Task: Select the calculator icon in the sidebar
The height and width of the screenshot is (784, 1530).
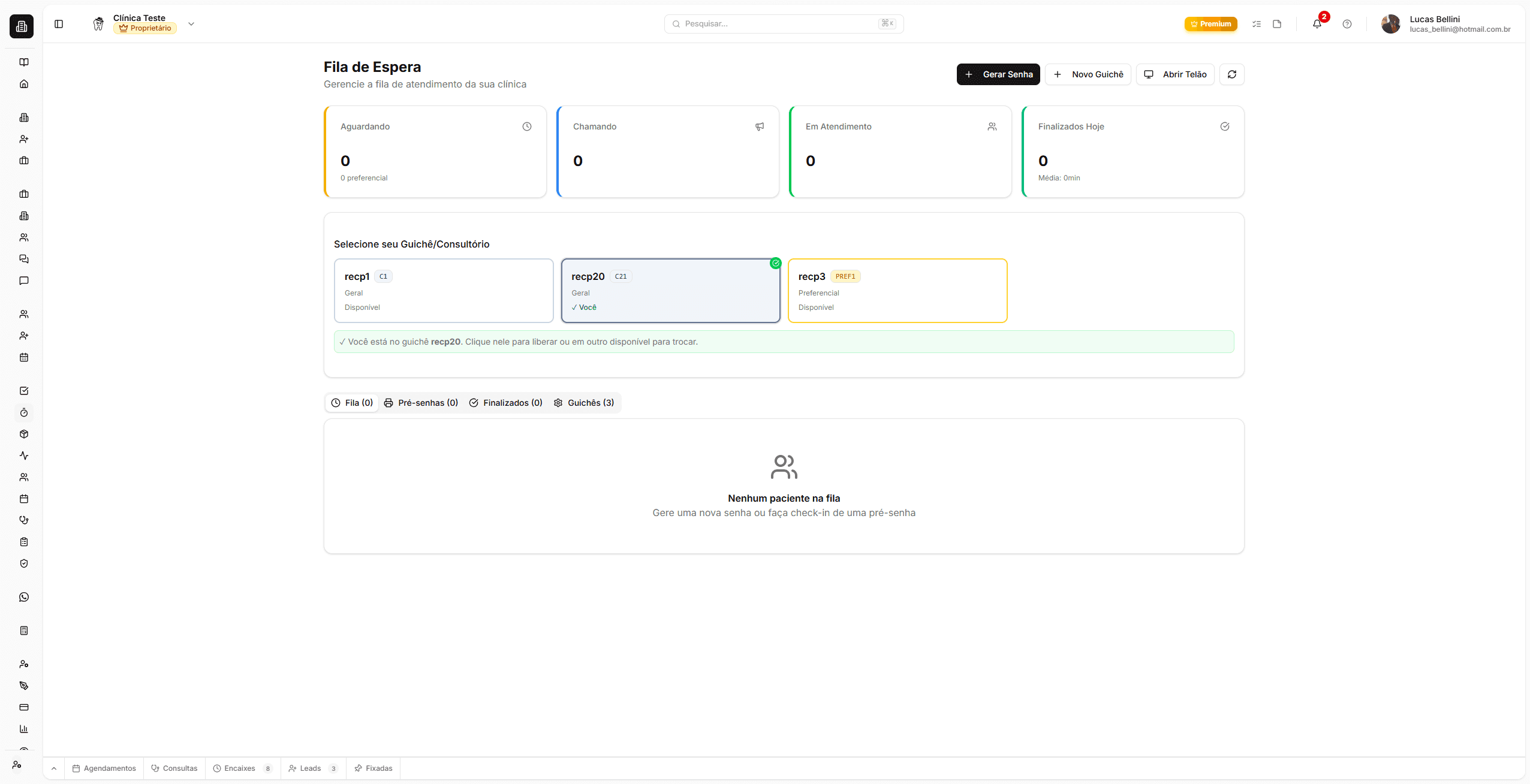Action: coord(24,630)
